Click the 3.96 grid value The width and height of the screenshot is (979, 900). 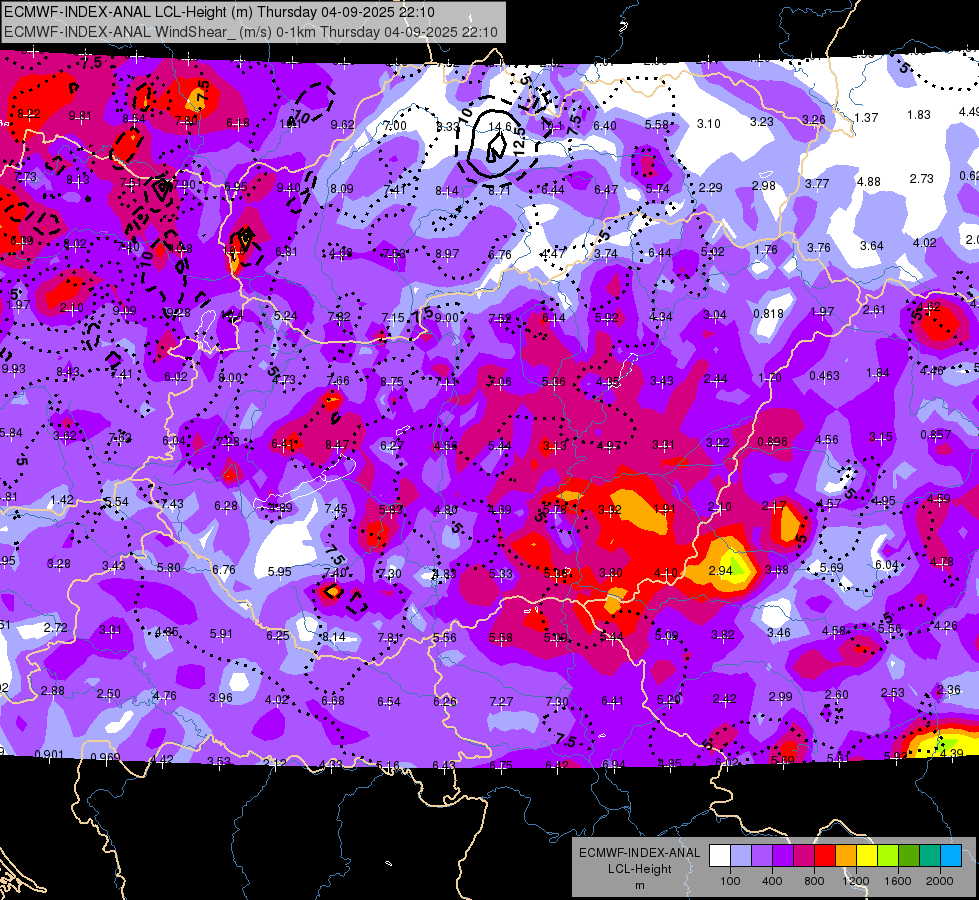(220, 697)
